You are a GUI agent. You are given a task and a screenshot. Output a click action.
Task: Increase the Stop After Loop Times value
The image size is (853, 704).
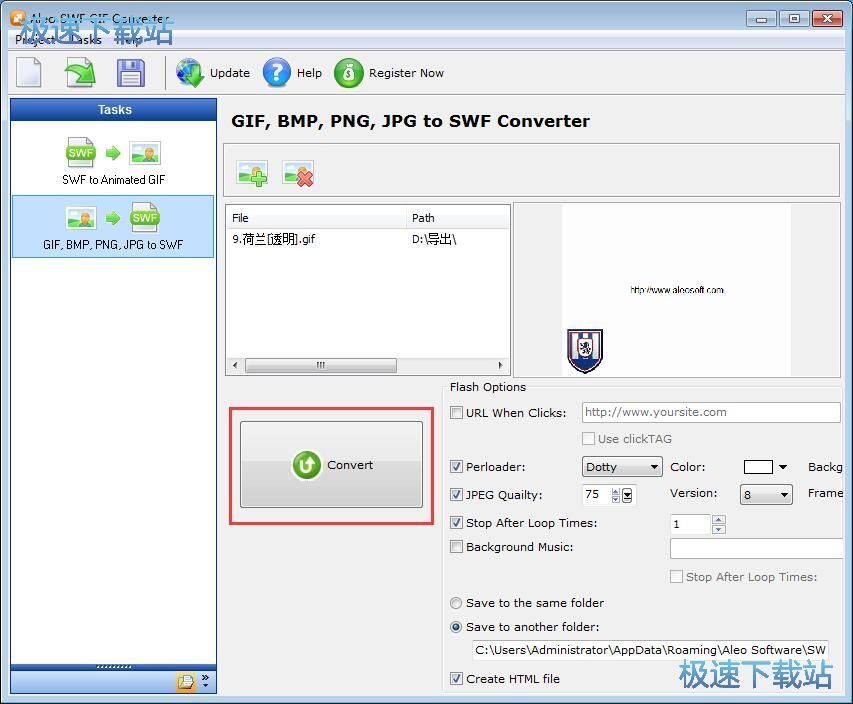(x=719, y=519)
